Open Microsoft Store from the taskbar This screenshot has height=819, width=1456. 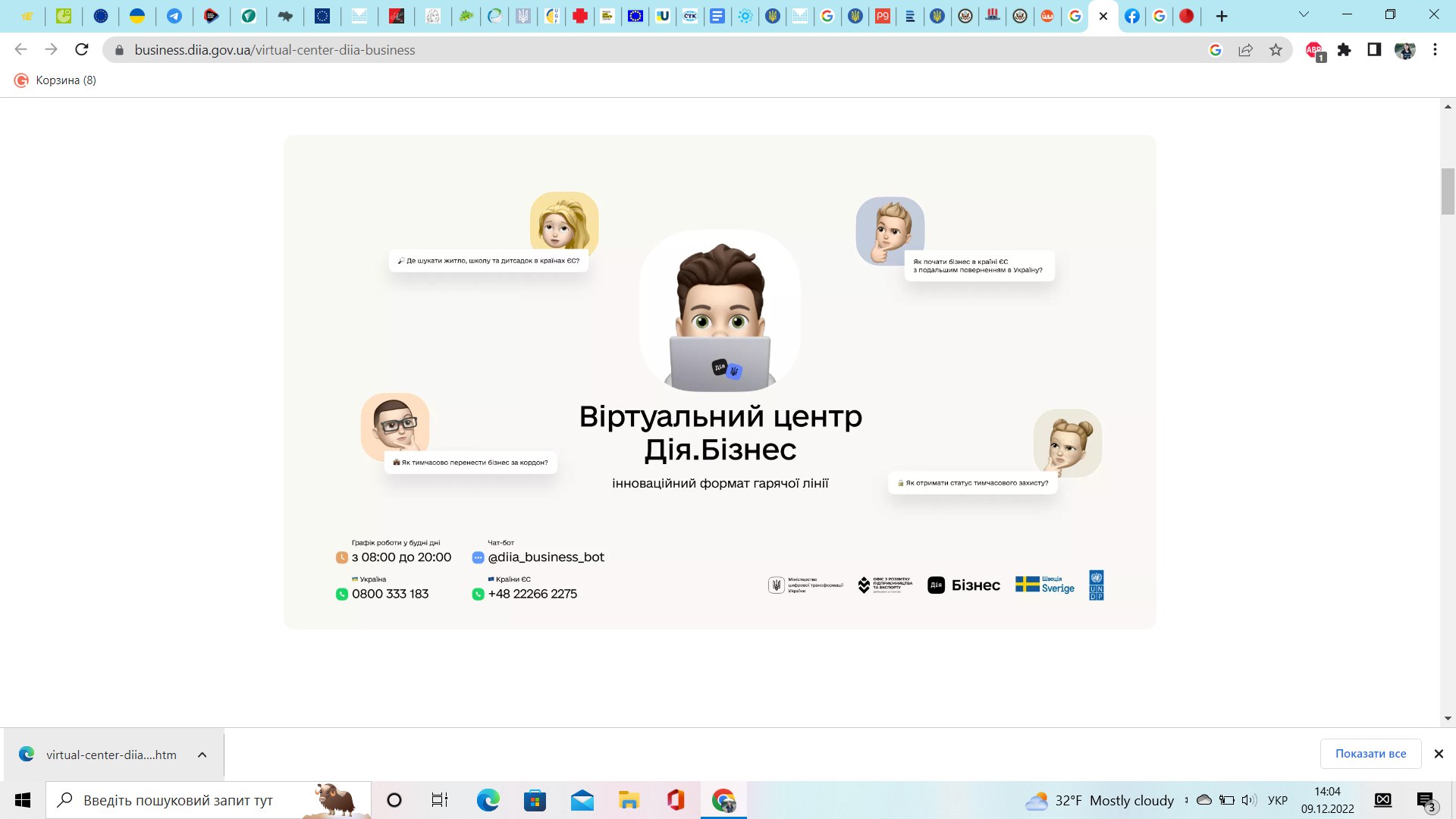point(535,800)
